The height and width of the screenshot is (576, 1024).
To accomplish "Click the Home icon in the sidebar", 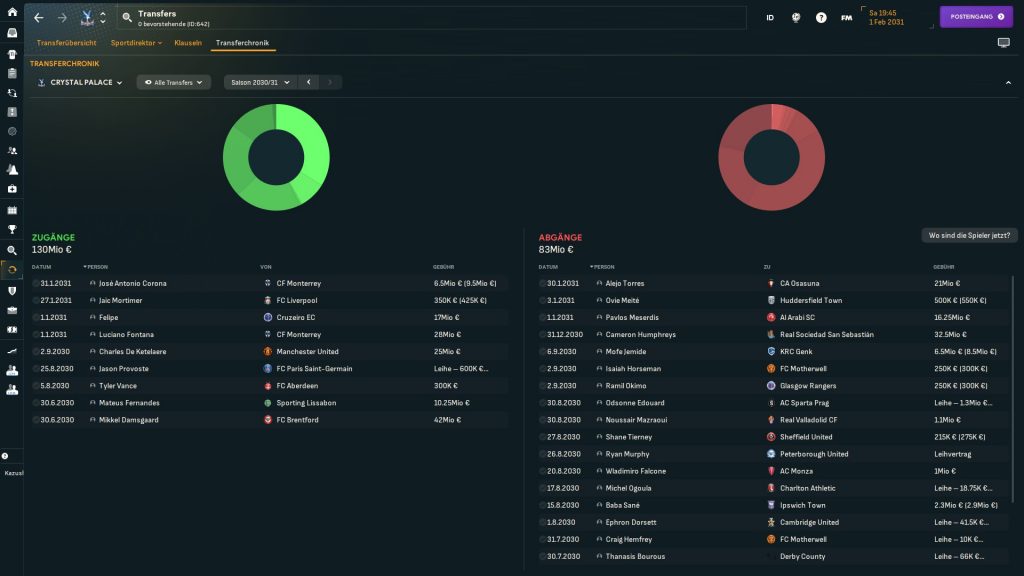I will coord(12,11).
